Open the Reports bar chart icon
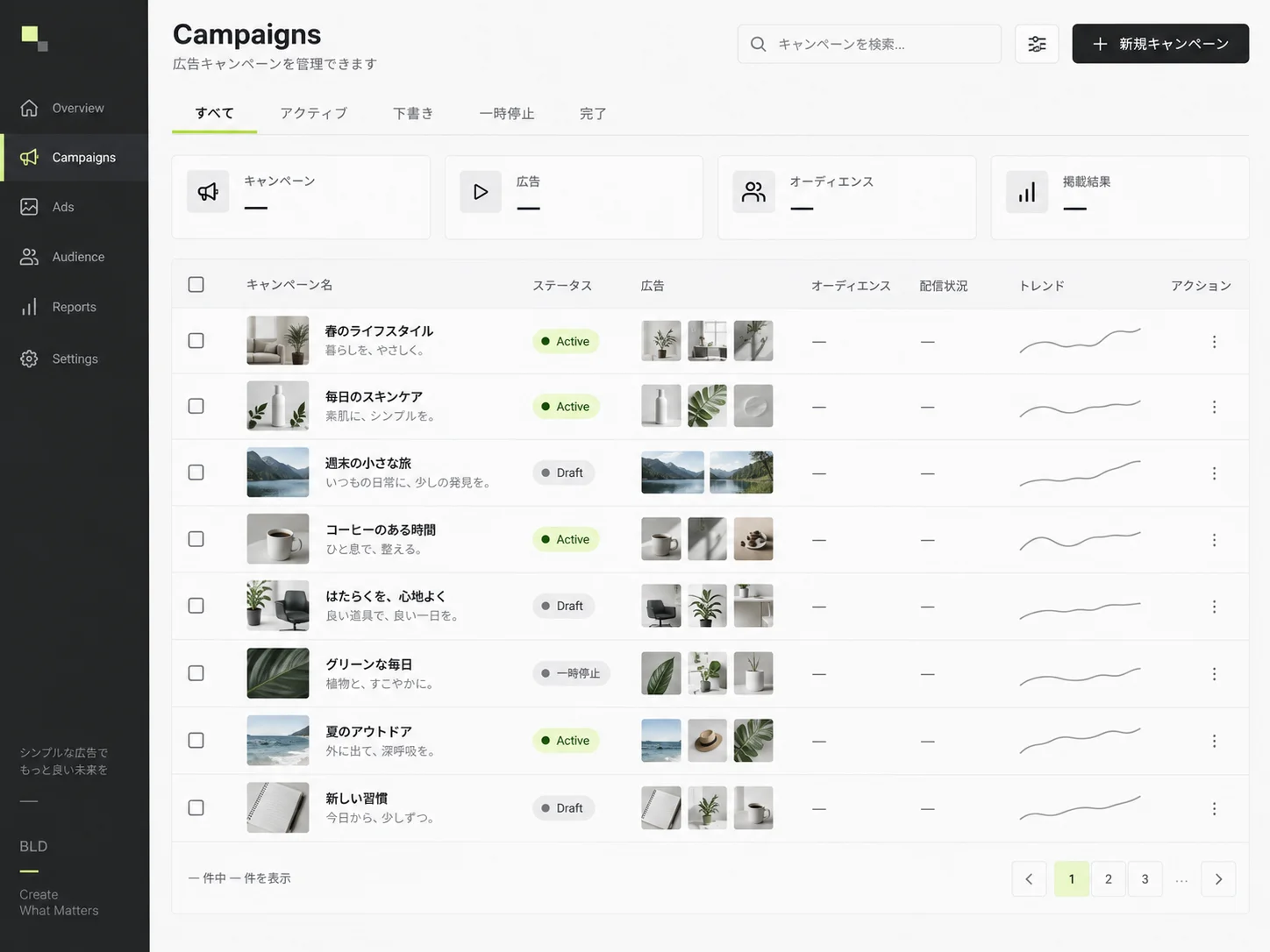The width and height of the screenshot is (1270, 952). click(x=29, y=307)
